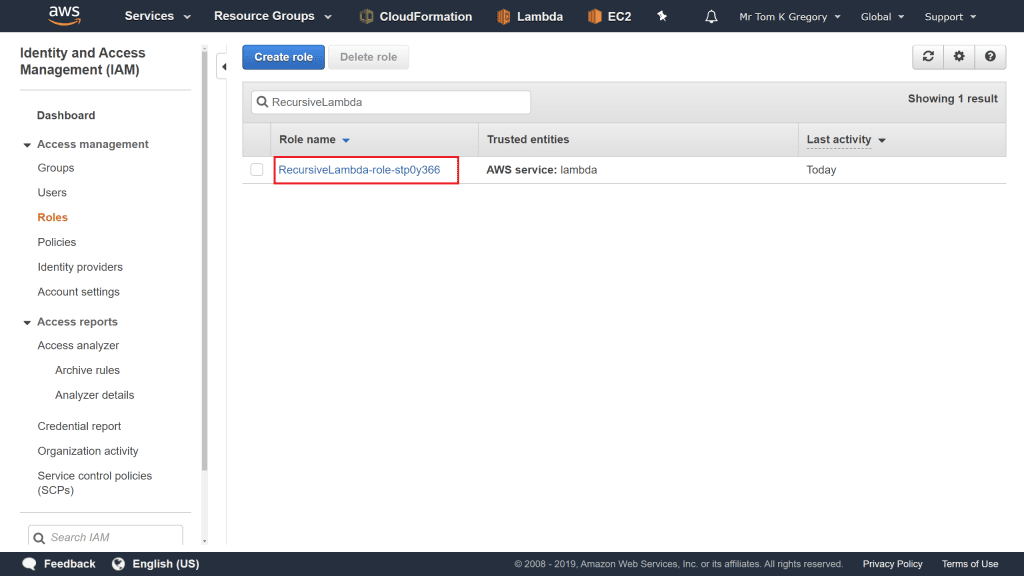1024x576 pixels.
Task: Open the Resource Groups dropdown
Action: click(272, 17)
